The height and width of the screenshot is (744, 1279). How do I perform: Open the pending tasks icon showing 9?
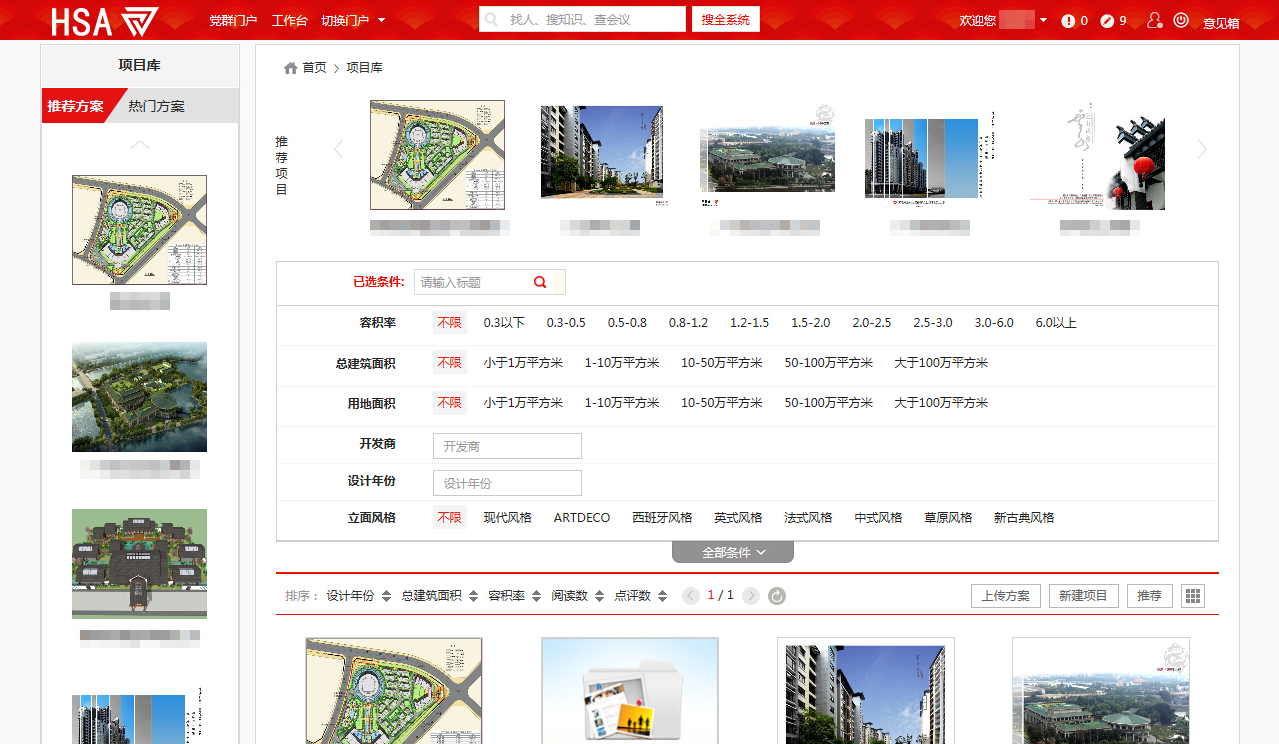click(1106, 21)
